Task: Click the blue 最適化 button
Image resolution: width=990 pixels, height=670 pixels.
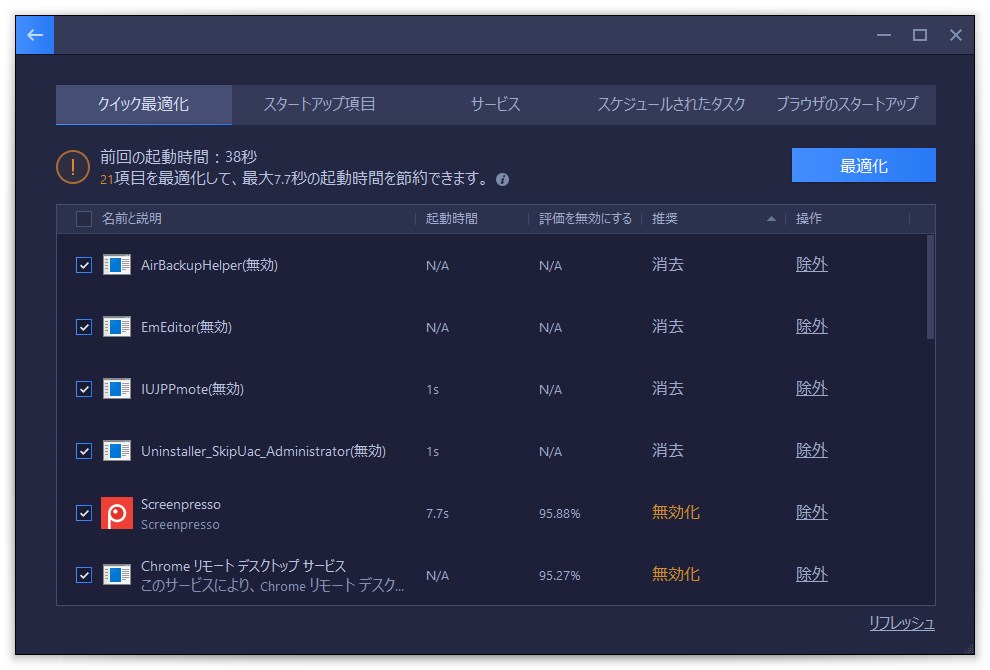Action: [x=864, y=165]
